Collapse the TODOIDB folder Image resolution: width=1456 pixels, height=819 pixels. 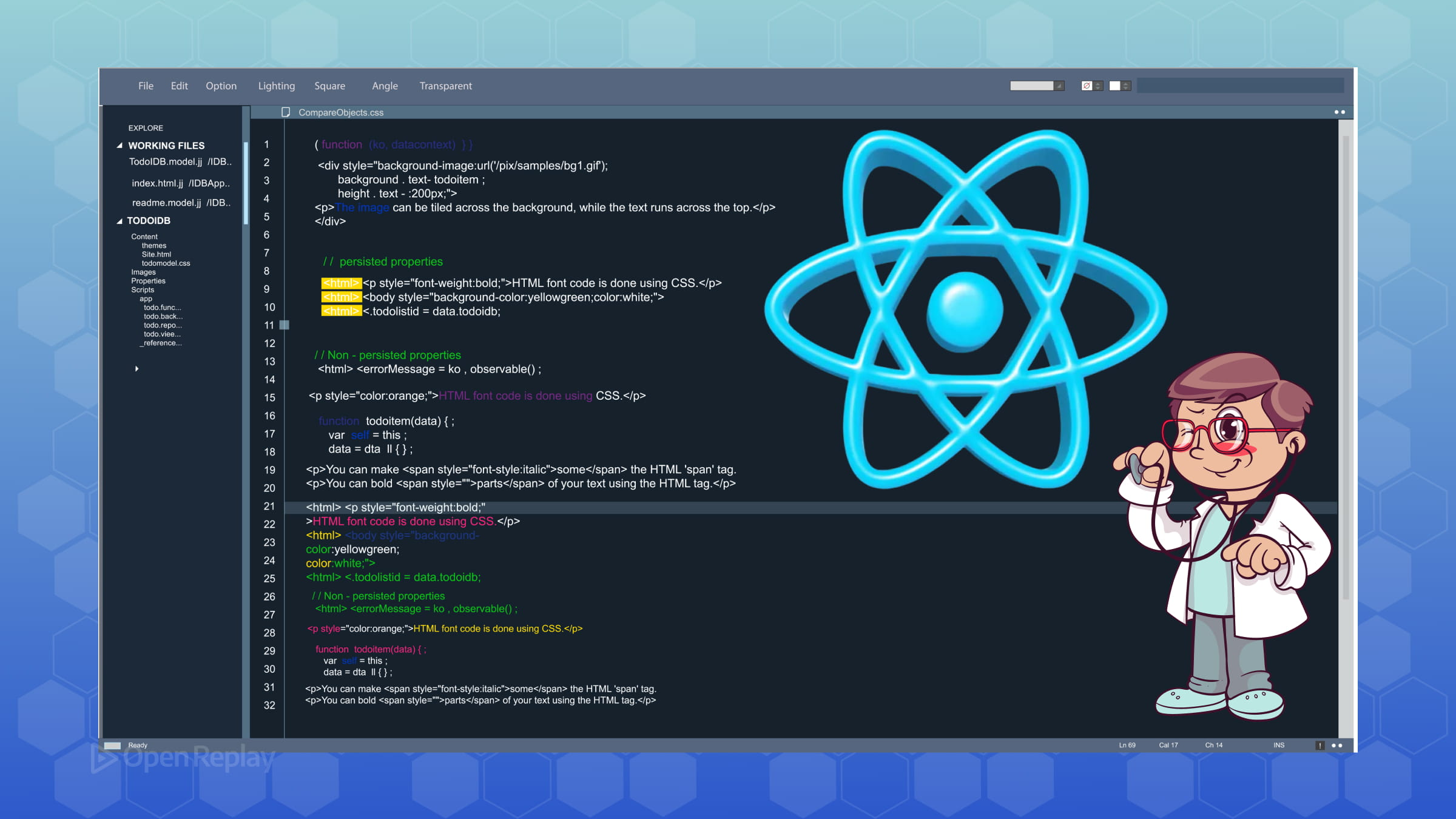click(120, 221)
